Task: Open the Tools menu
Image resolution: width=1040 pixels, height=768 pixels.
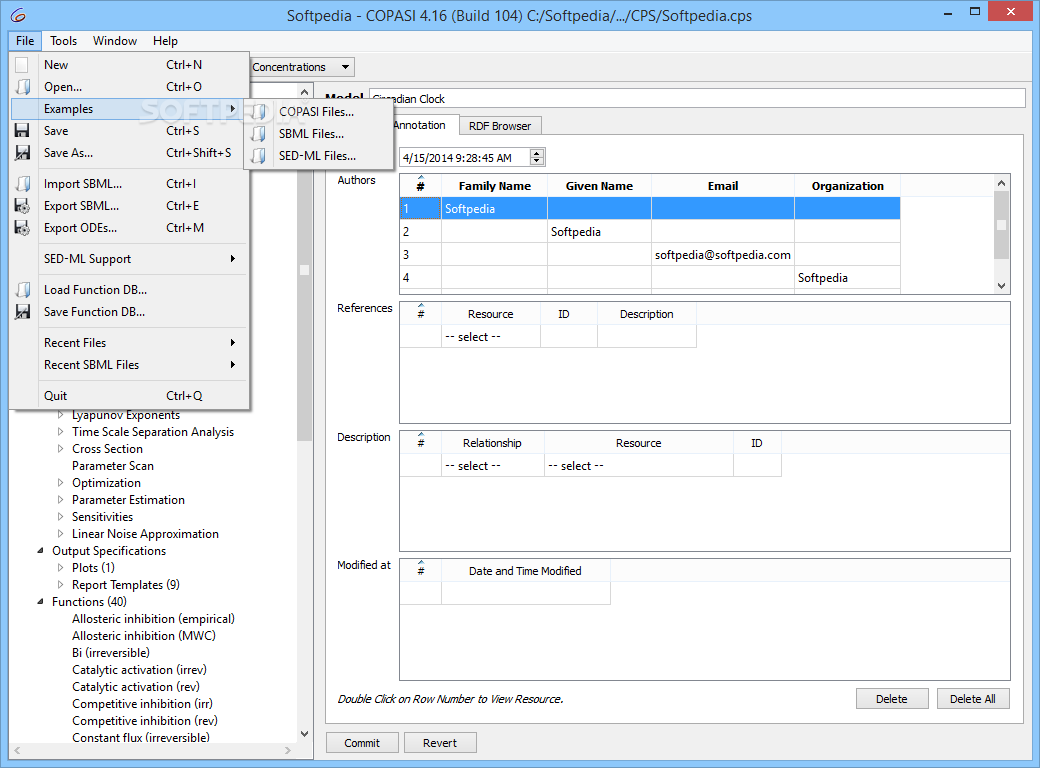Action: coord(64,40)
